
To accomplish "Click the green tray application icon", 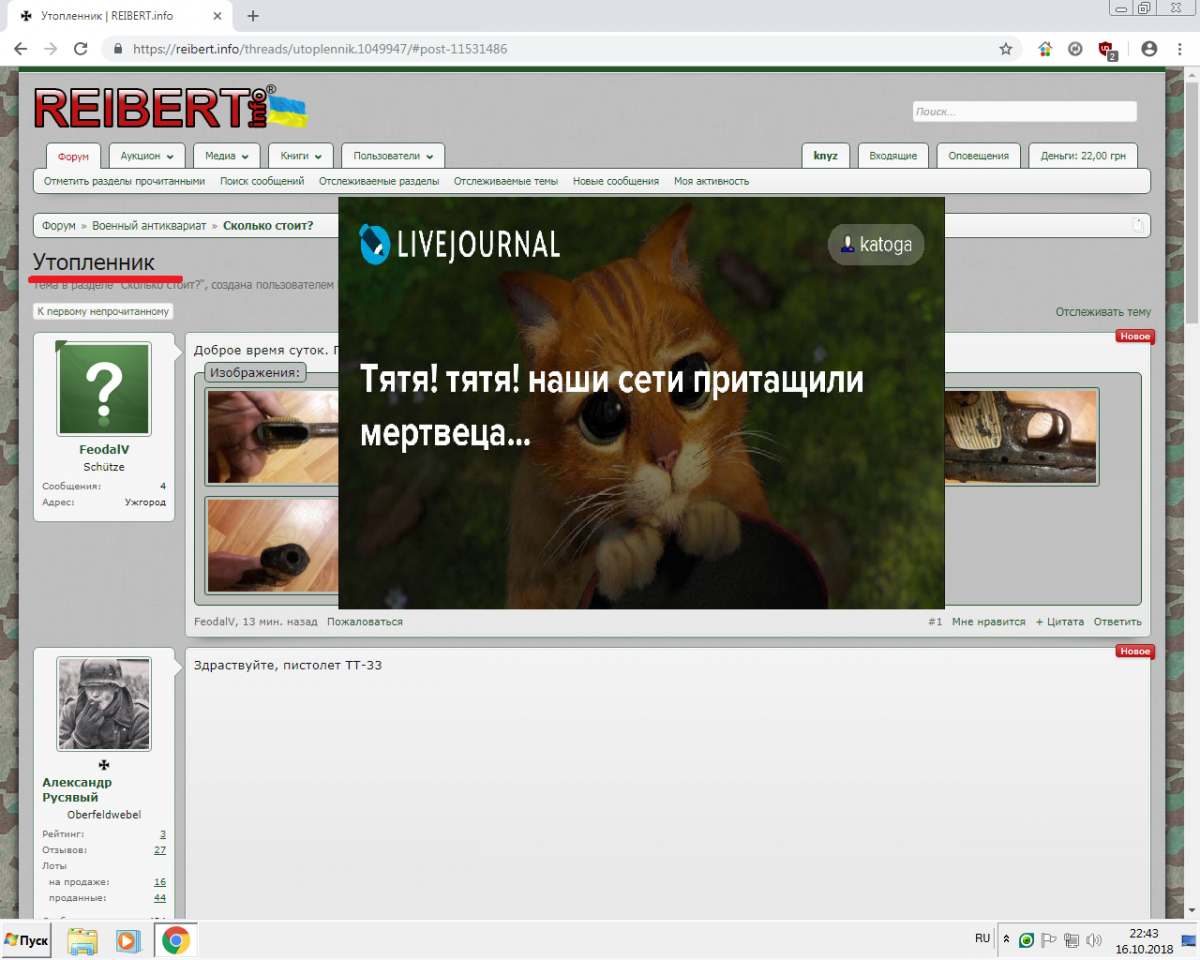I will [1027, 940].
